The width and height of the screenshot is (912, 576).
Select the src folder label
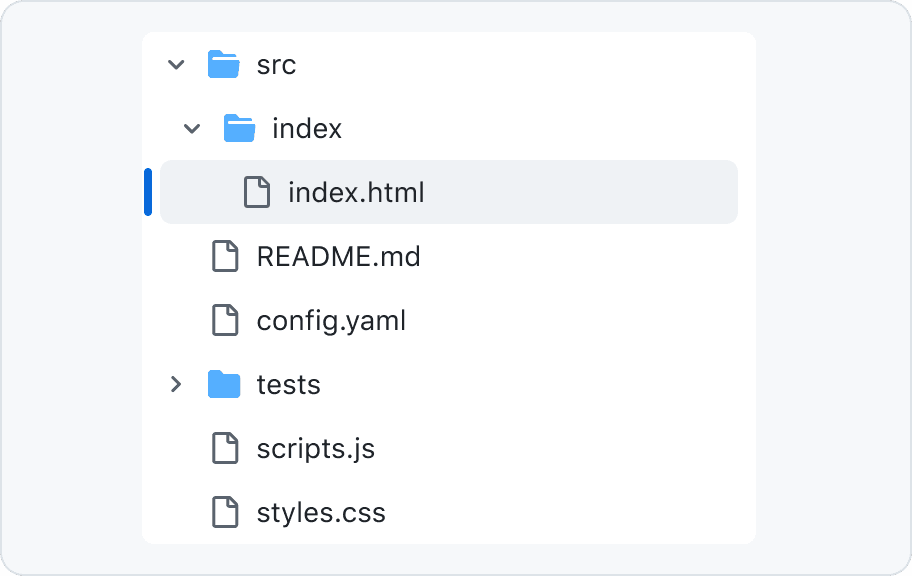click(276, 65)
